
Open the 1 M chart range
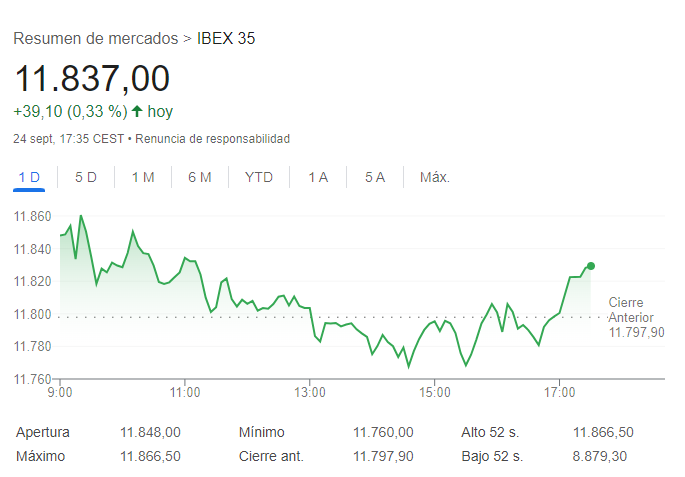143,177
